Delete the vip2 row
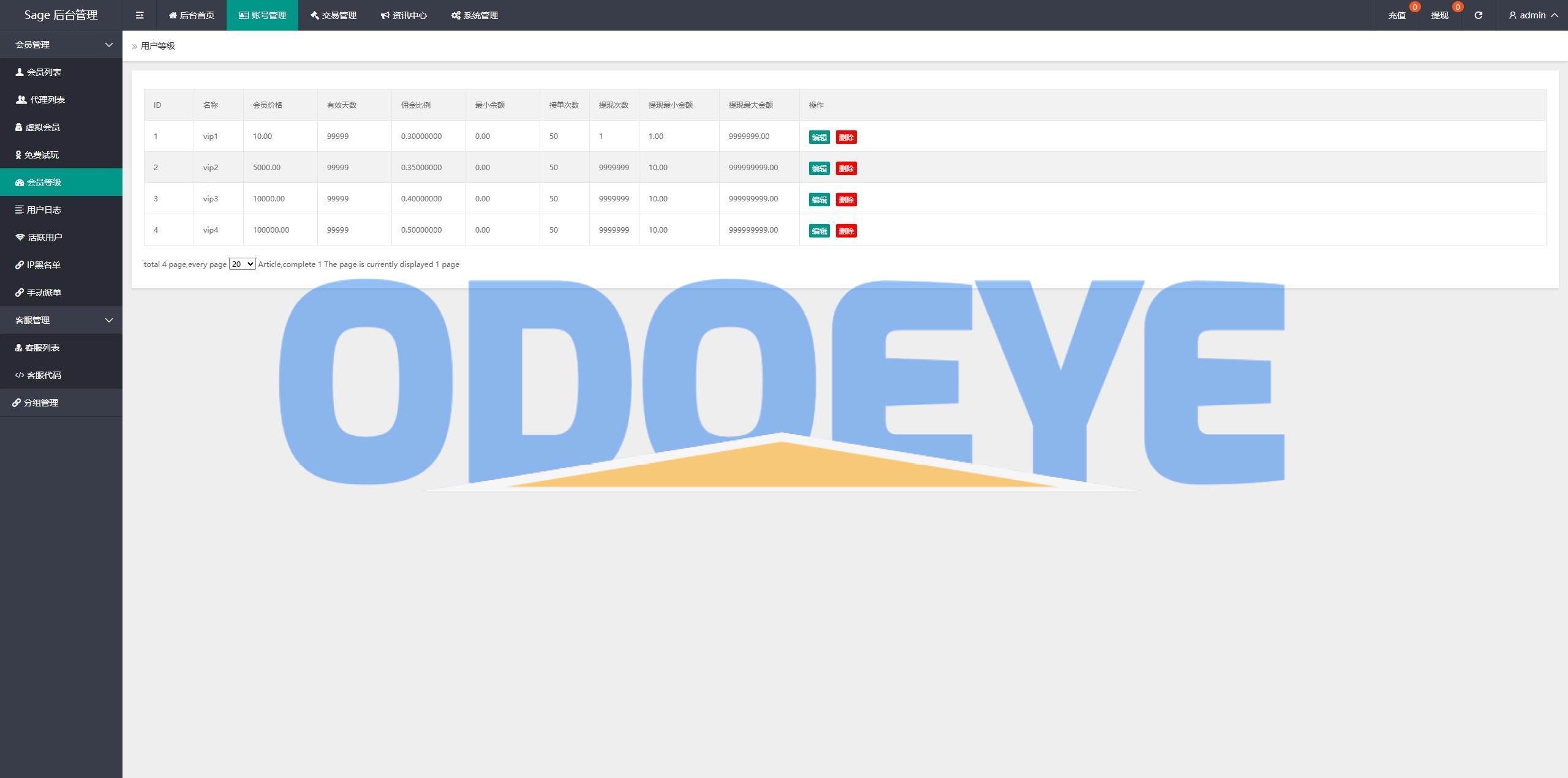The image size is (1568, 778). pyautogui.click(x=846, y=168)
